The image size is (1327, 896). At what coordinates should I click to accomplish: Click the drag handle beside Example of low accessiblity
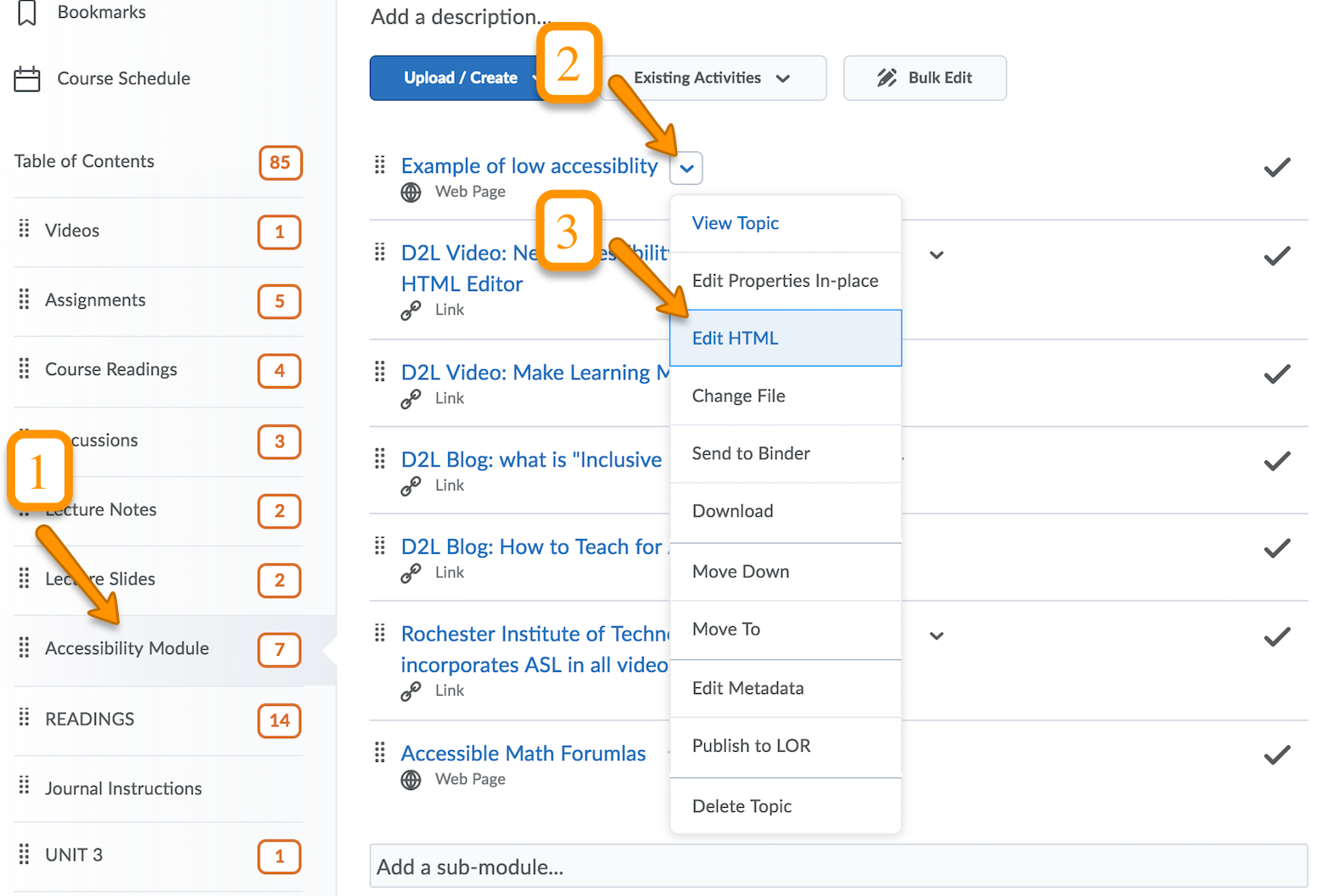(x=380, y=165)
